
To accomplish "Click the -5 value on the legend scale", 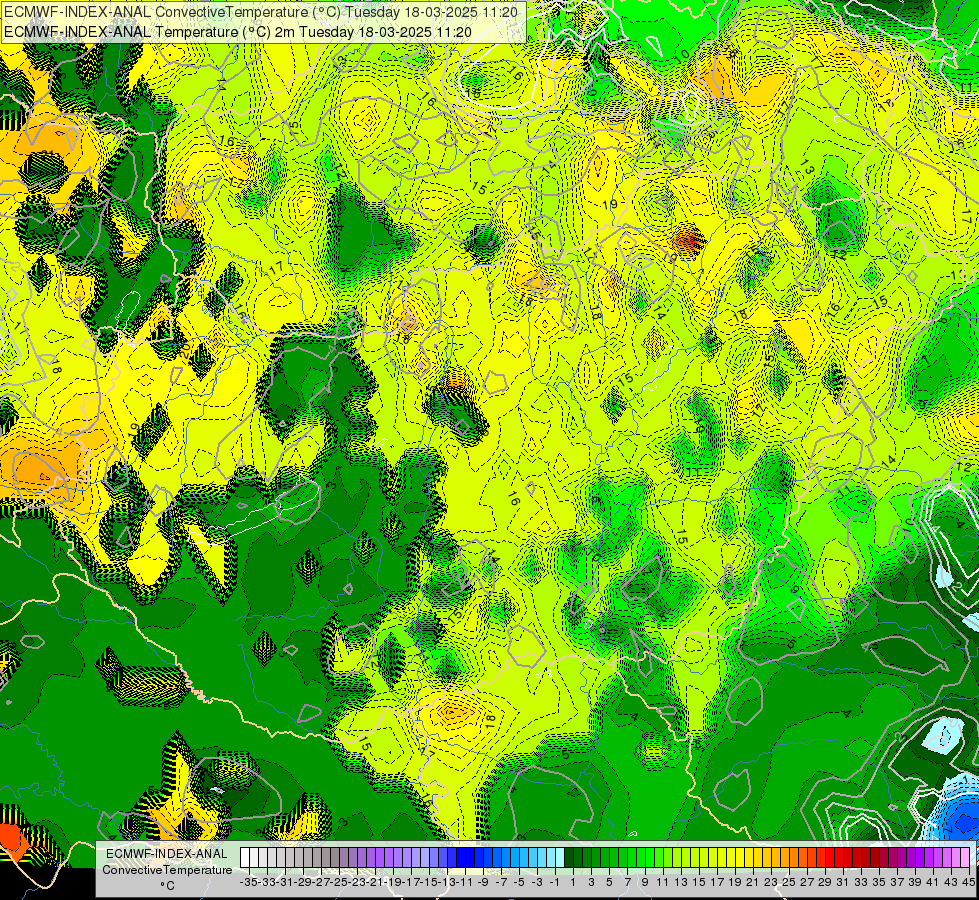I will tap(519, 883).
